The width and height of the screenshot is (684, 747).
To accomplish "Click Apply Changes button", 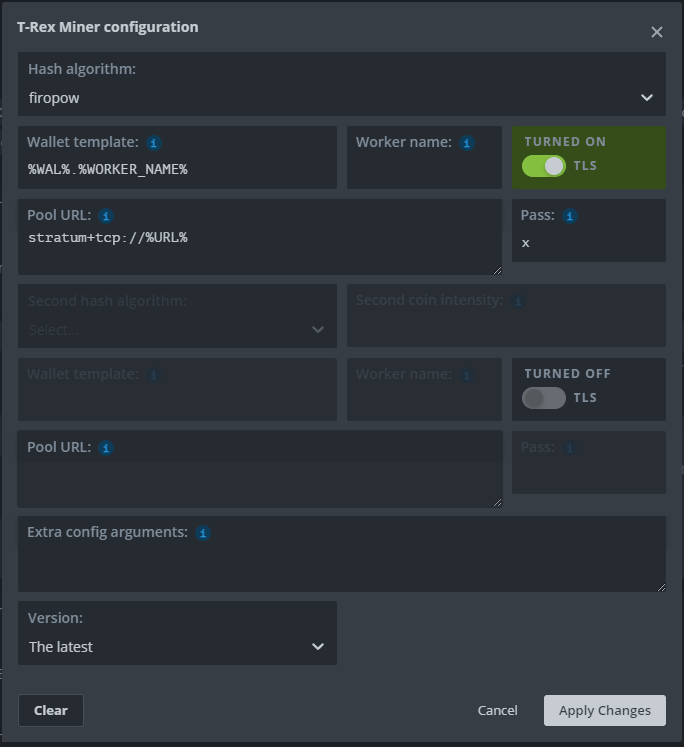I will 604,710.
